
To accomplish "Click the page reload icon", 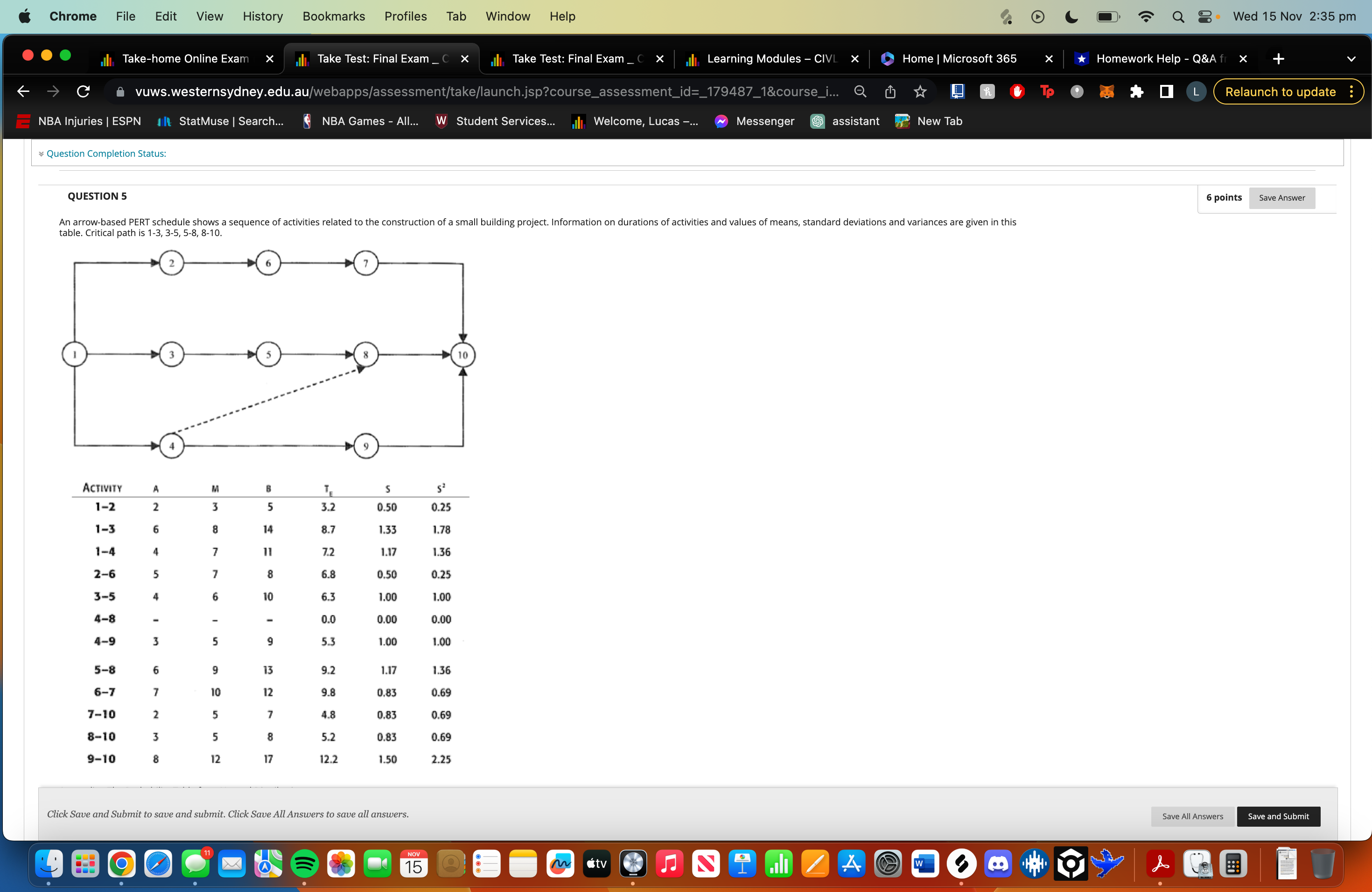I will tap(84, 91).
